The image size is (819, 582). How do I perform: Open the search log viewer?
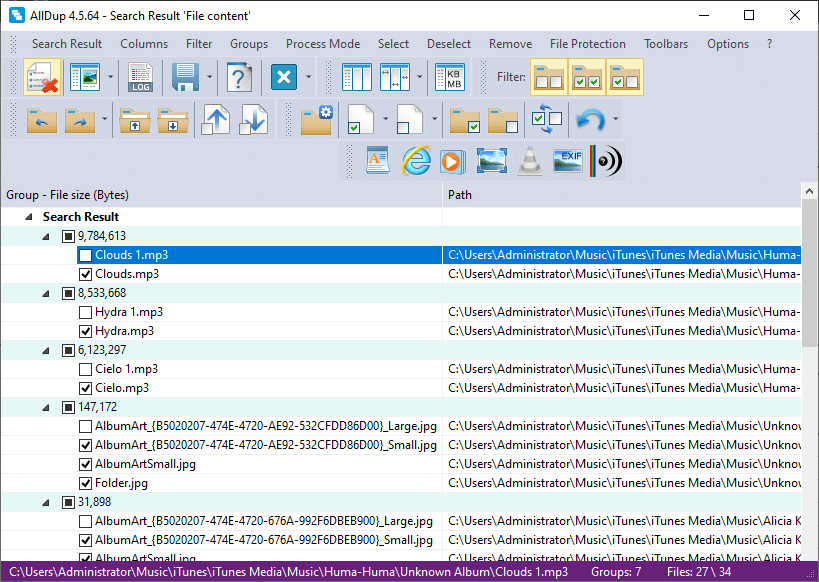pyautogui.click(x=140, y=77)
